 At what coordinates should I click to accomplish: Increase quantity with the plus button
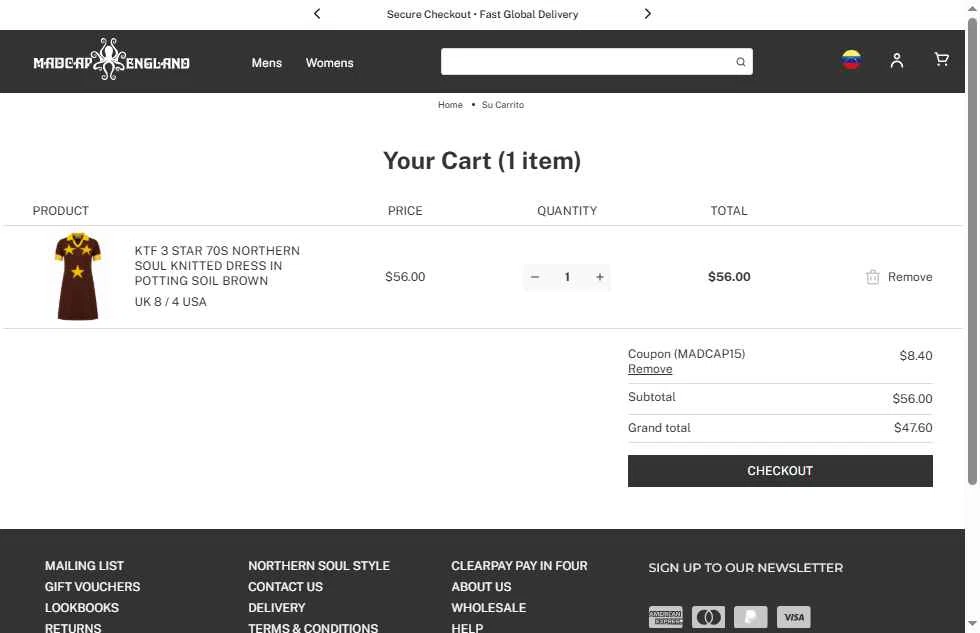coord(599,277)
